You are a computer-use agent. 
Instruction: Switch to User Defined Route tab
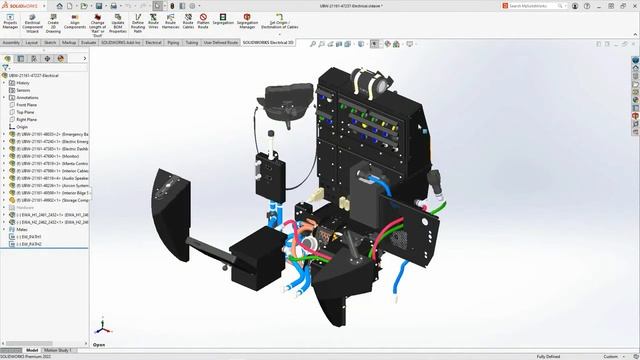(221, 42)
